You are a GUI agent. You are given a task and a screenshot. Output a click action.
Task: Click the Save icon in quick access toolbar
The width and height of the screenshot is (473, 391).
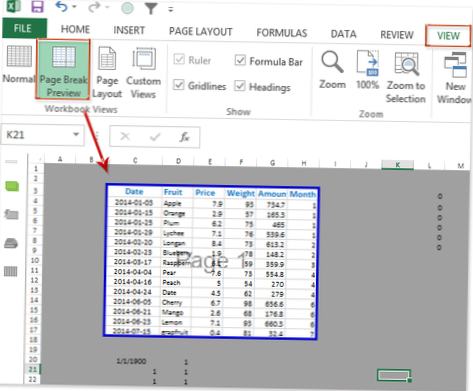[x=37, y=6]
